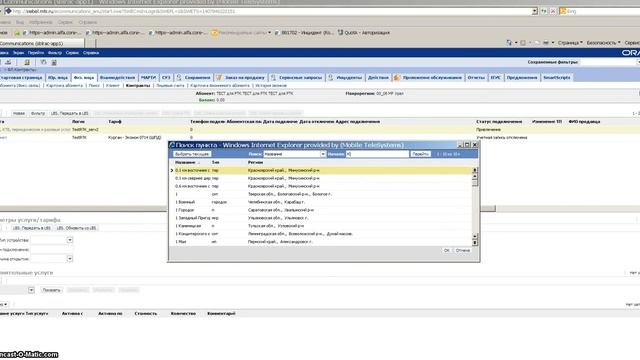The width and height of the screenshot is (640, 360).
Task: Click the Комментарий column header in services table
Action: pos(221,313)
